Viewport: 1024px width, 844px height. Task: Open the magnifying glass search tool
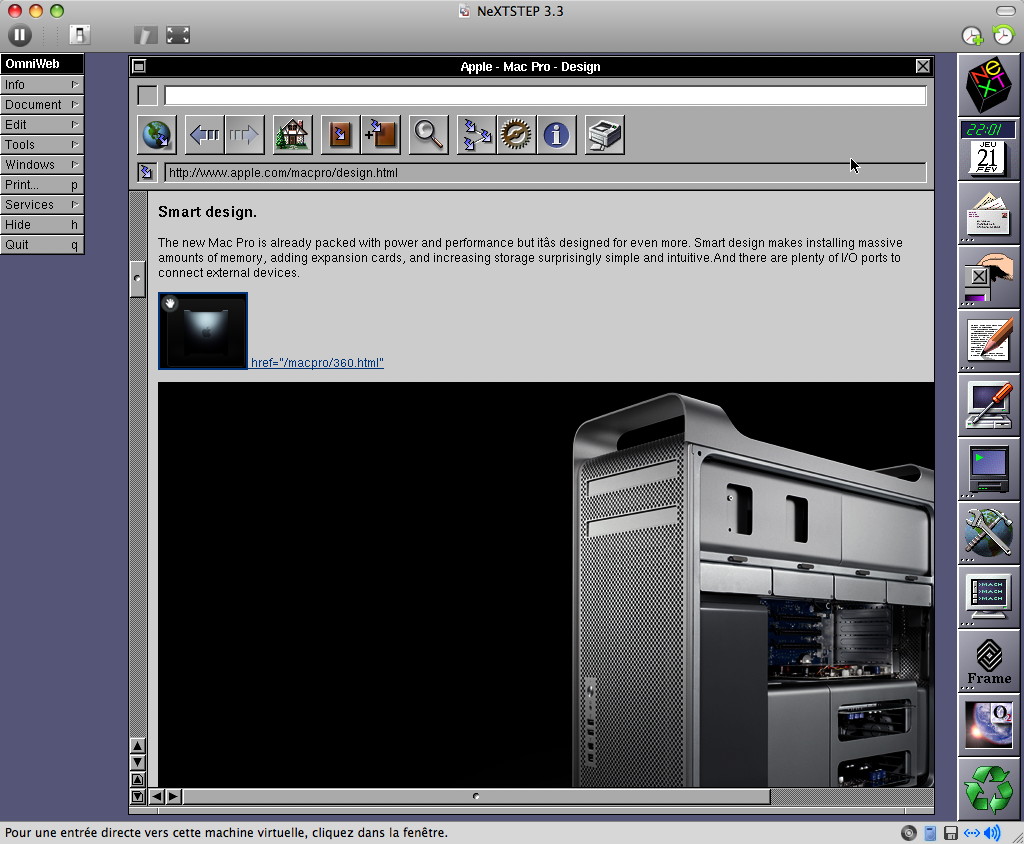(428, 135)
